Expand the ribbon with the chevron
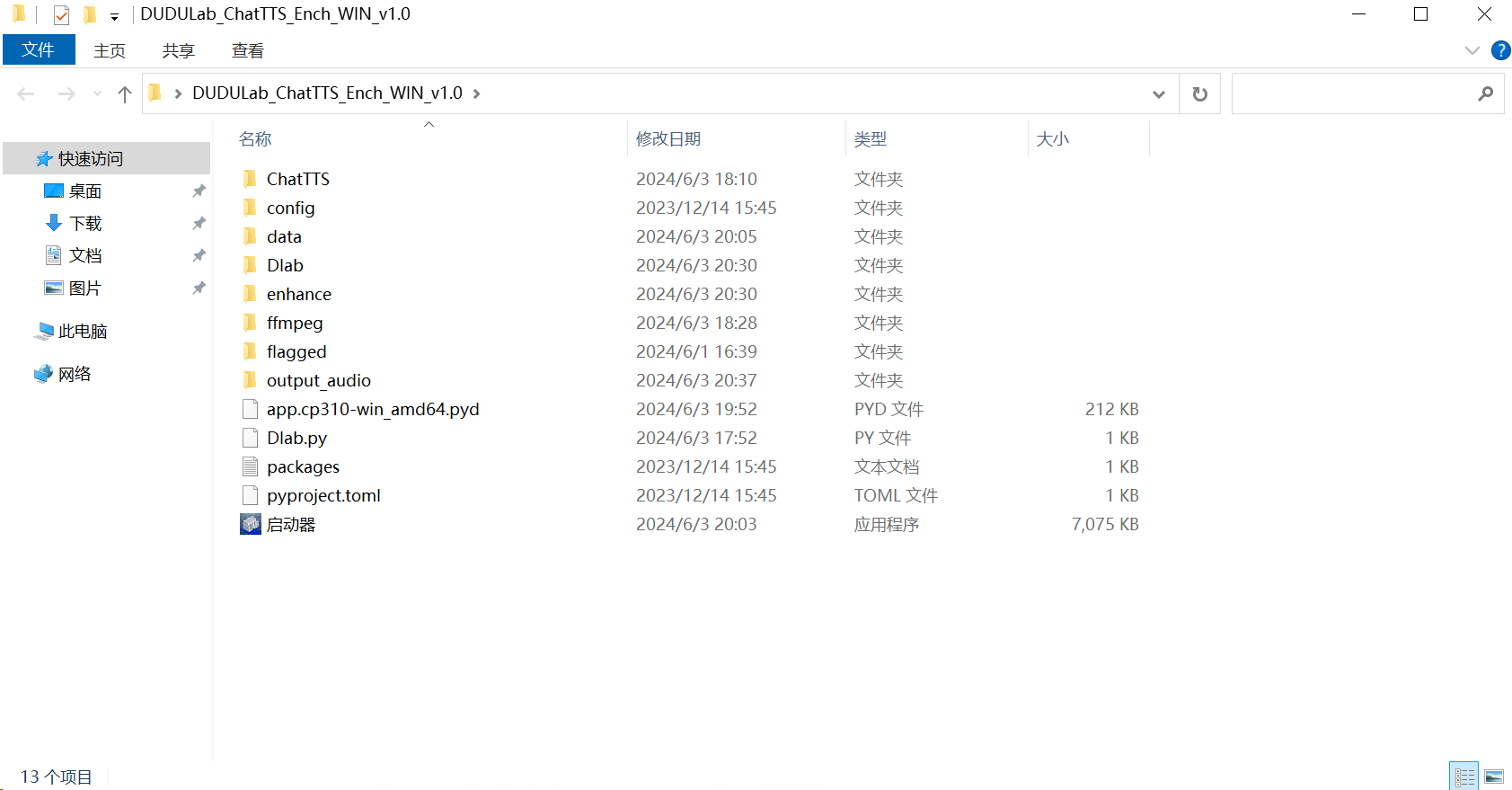This screenshot has height=790, width=1512. pyautogui.click(x=1472, y=50)
